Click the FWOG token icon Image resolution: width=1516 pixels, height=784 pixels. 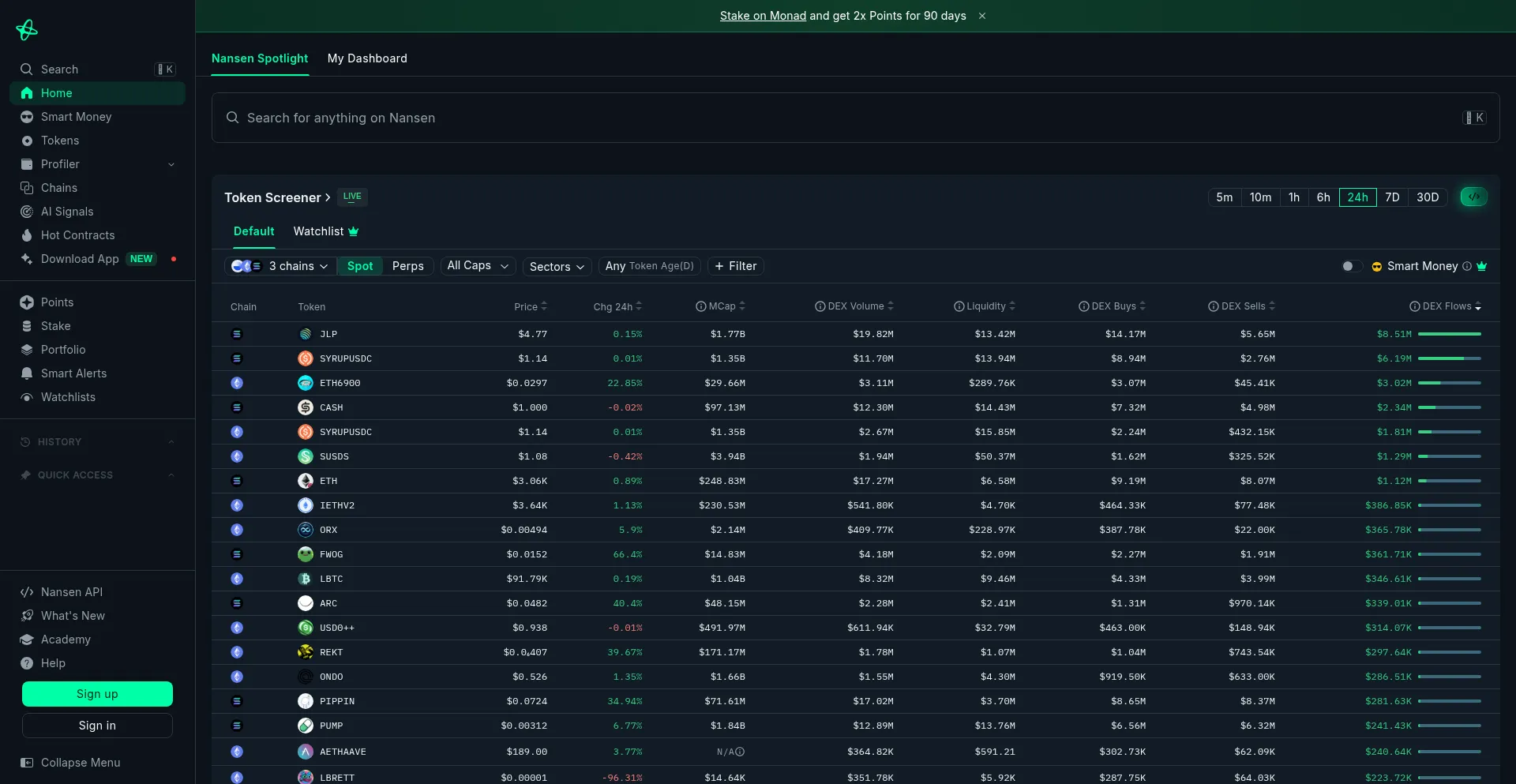(306, 554)
